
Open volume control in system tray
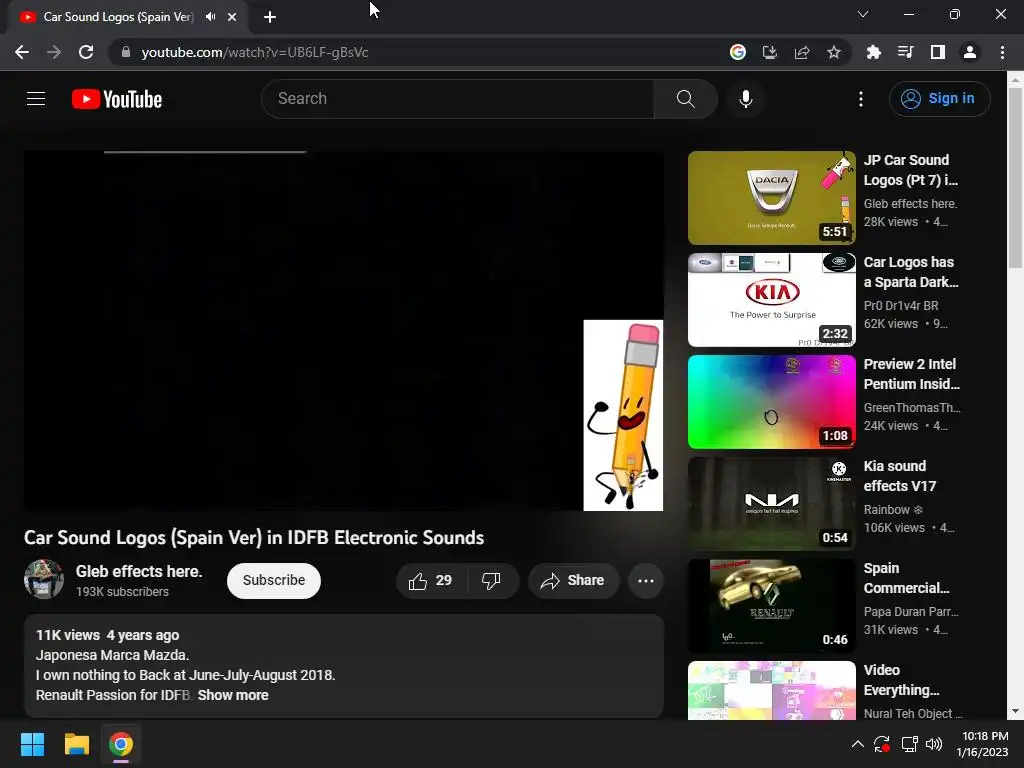pyautogui.click(x=935, y=744)
